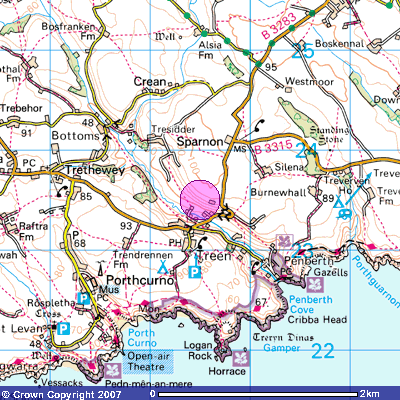The width and height of the screenshot is (400, 400).
Task: Click the National Trust symbol above Horrace
Action: click(x=240, y=358)
